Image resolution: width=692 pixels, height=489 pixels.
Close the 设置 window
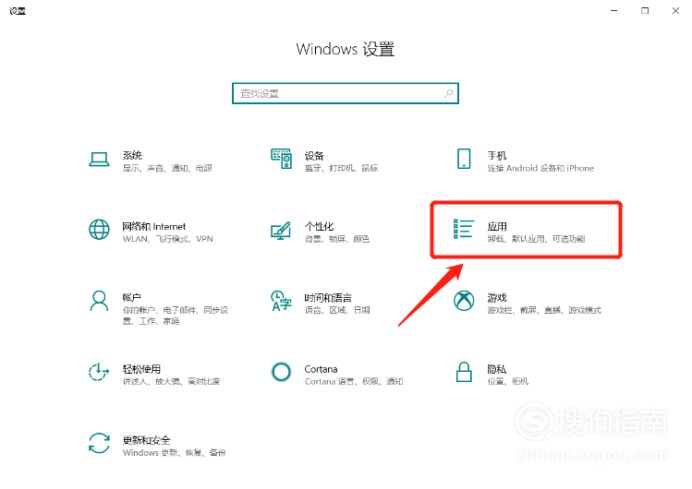point(676,11)
